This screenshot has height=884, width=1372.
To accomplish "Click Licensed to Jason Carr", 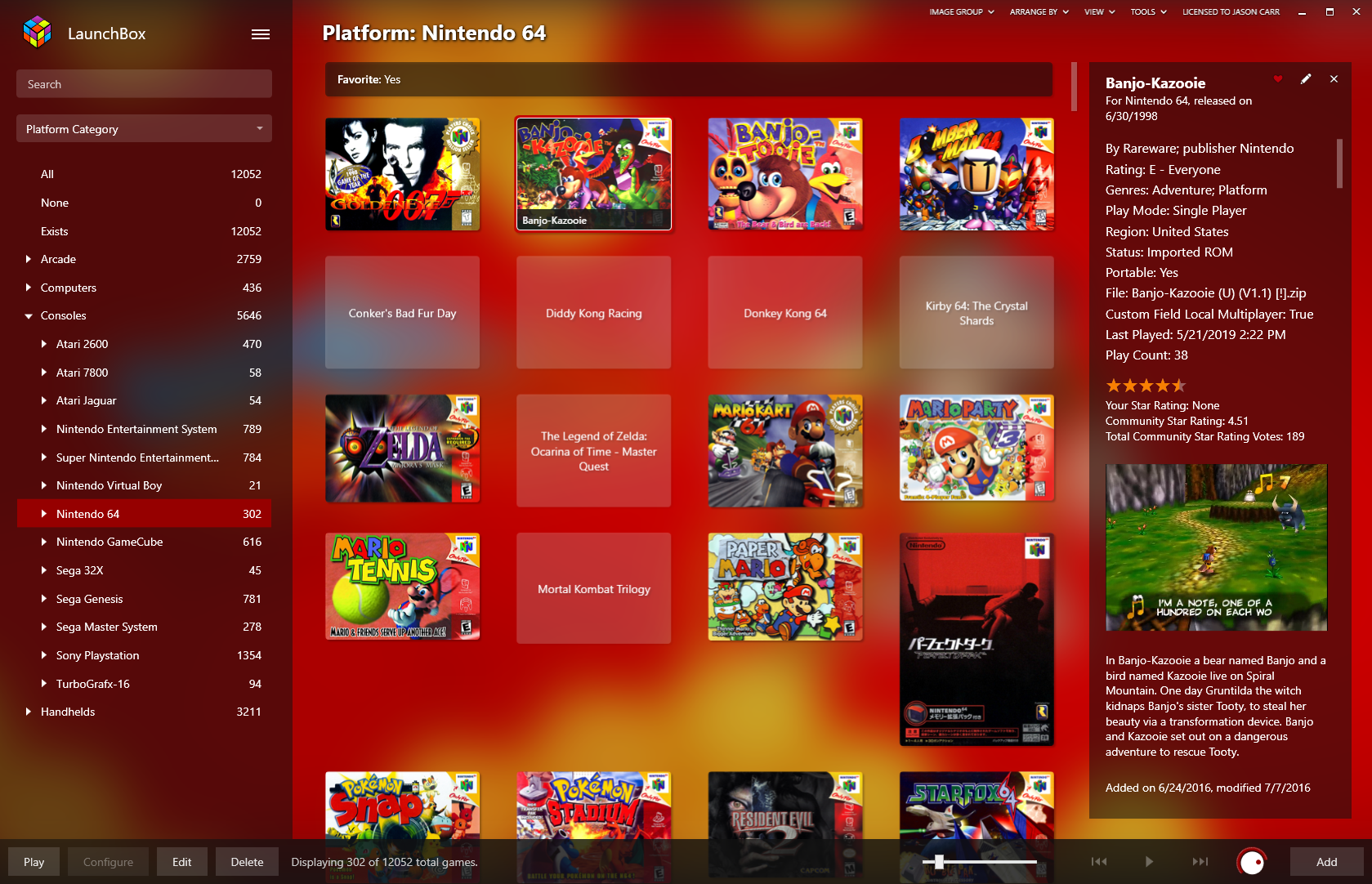I will point(1231,11).
